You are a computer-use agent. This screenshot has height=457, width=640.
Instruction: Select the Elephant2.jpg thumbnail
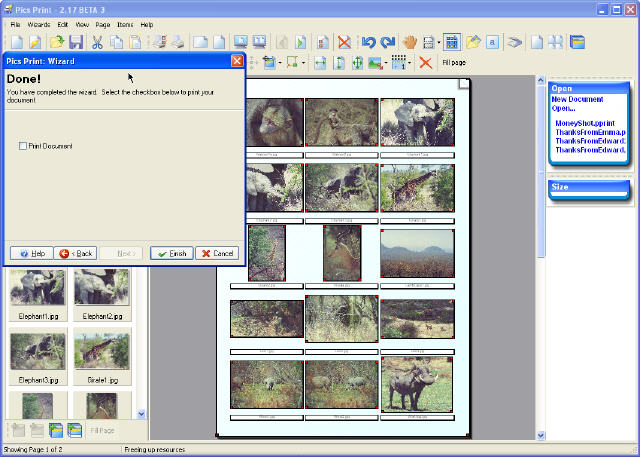click(x=101, y=288)
